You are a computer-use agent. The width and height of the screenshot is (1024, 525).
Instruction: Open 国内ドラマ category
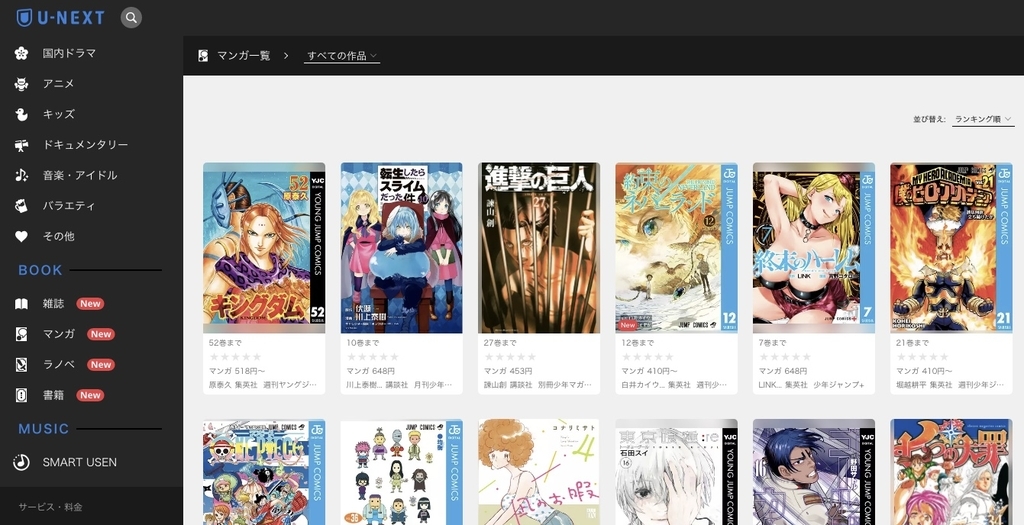click(x=69, y=54)
